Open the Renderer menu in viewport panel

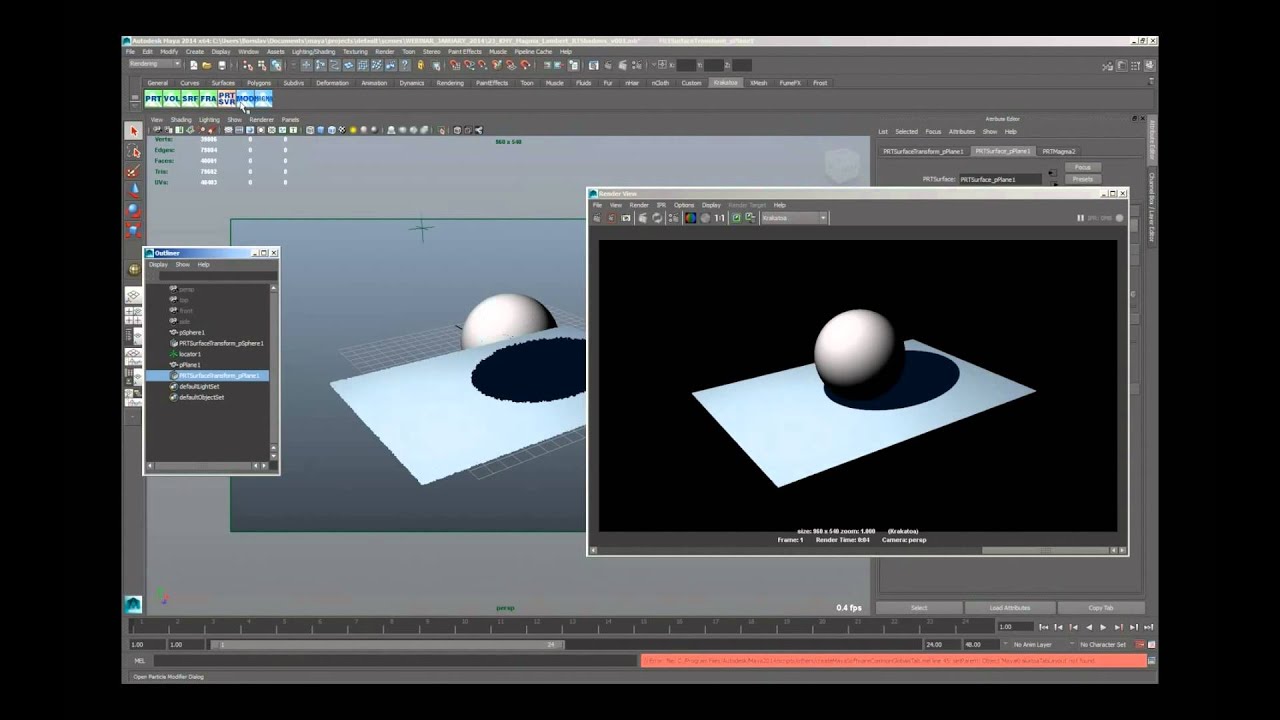(x=261, y=119)
